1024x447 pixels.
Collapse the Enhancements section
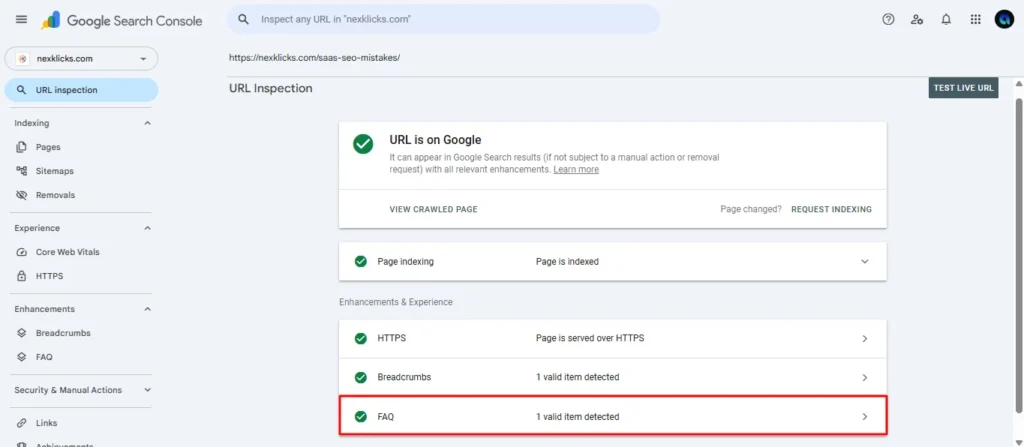point(148,309)
